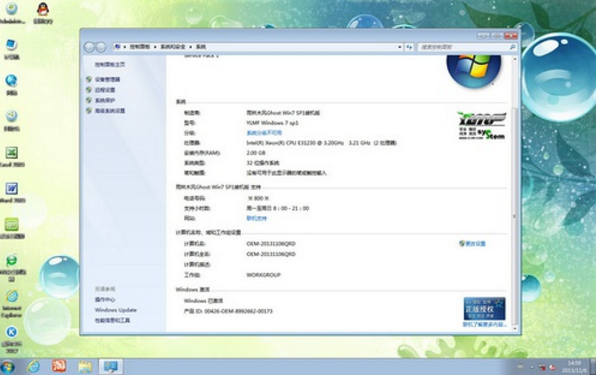Open 设备管理器 (Device Manager) link
Screen dimensions: 600x377
(108, 79)
